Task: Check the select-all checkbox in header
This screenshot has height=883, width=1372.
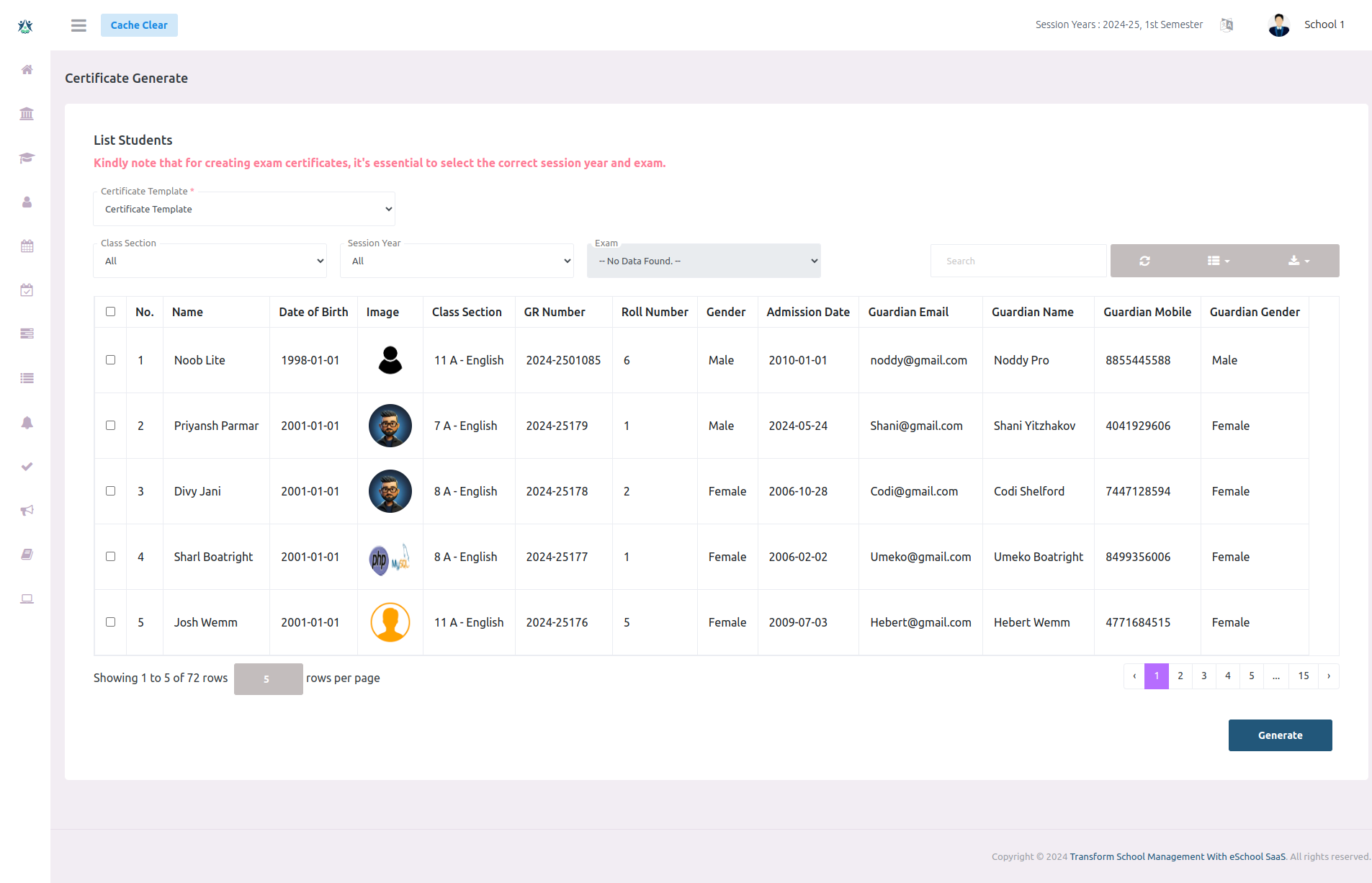Action: (x=110, y=312)
